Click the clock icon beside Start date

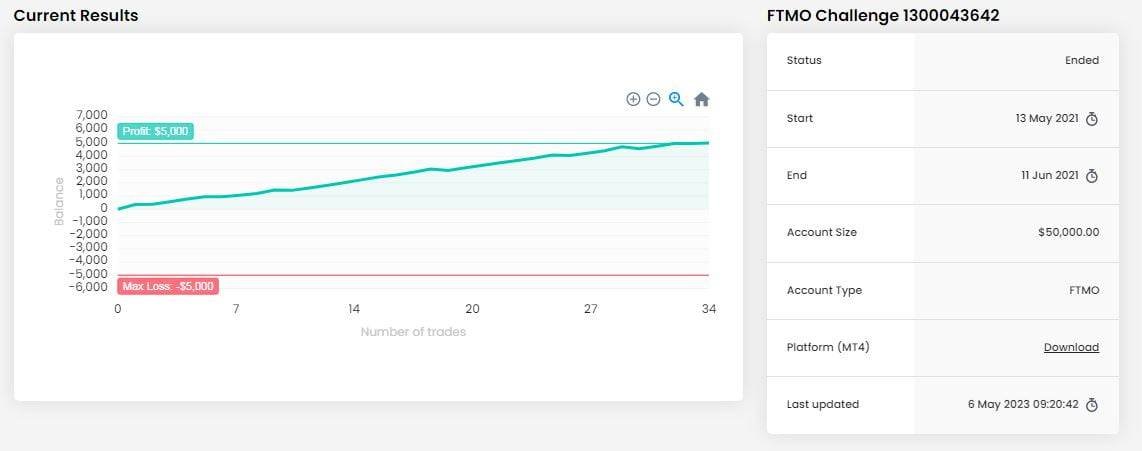pyautogui.click(x=1092, y=119)
